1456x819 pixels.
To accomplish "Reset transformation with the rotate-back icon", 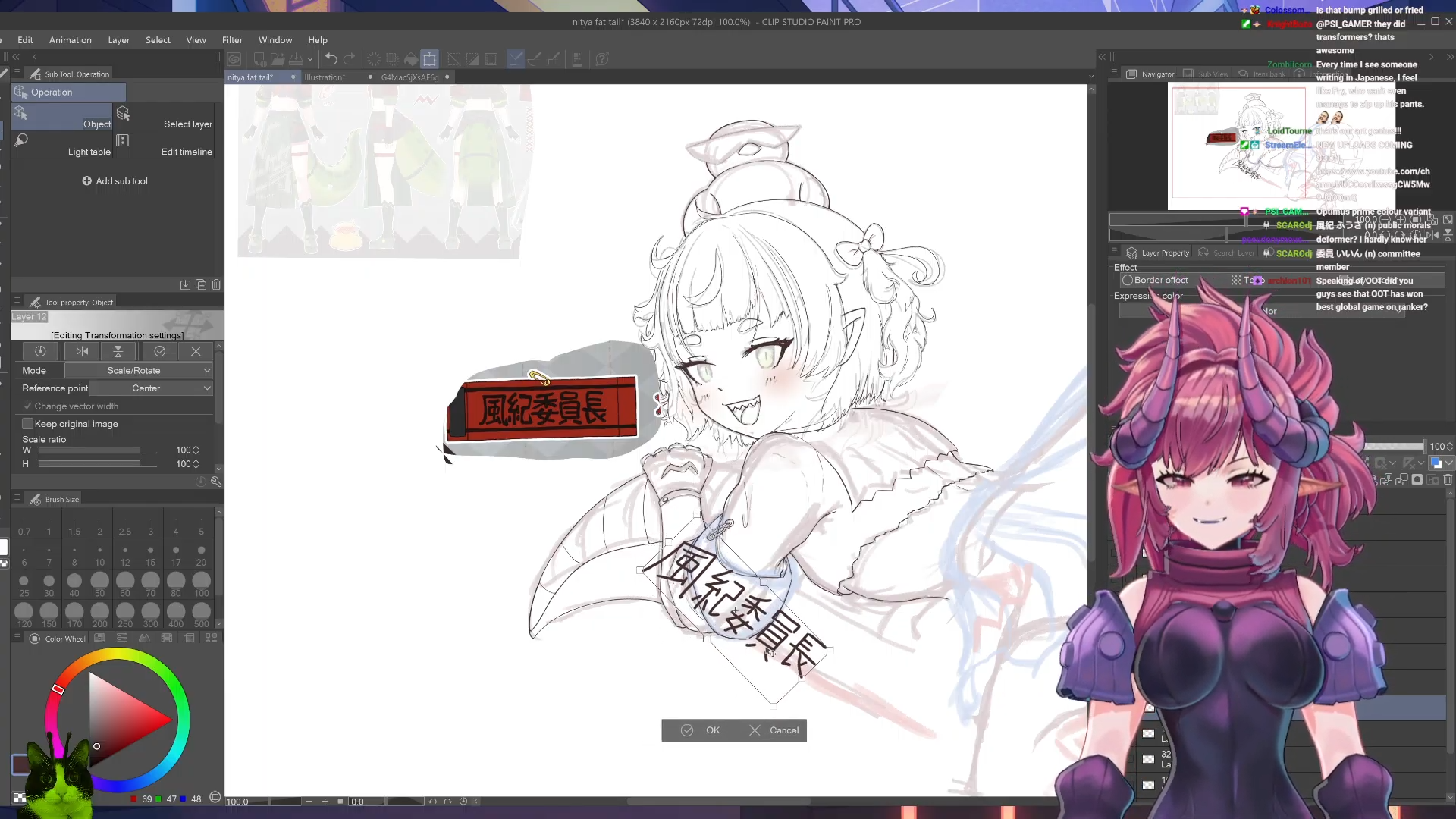I will click(40, 351).
